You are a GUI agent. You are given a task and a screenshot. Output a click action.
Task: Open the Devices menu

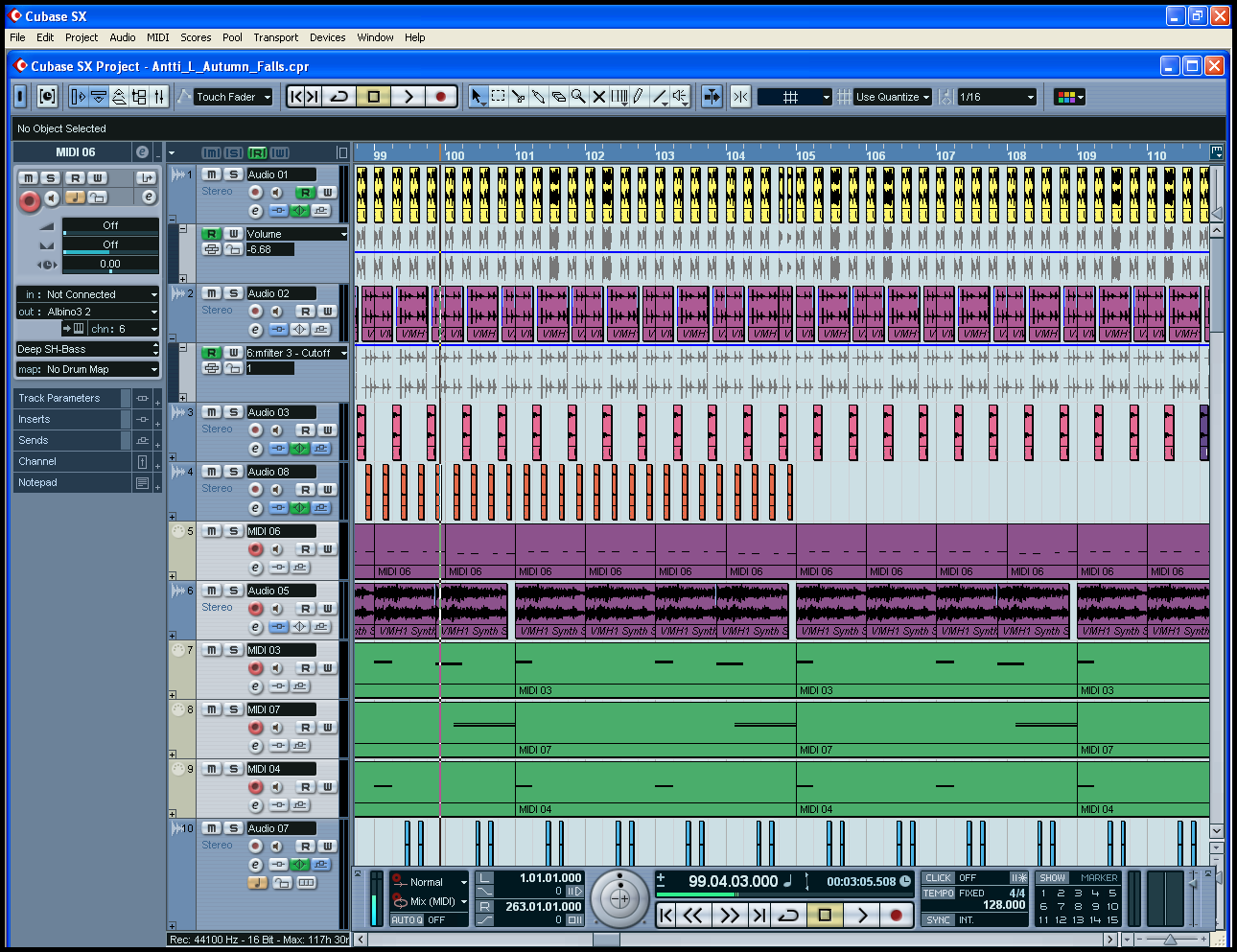(327, 37)
